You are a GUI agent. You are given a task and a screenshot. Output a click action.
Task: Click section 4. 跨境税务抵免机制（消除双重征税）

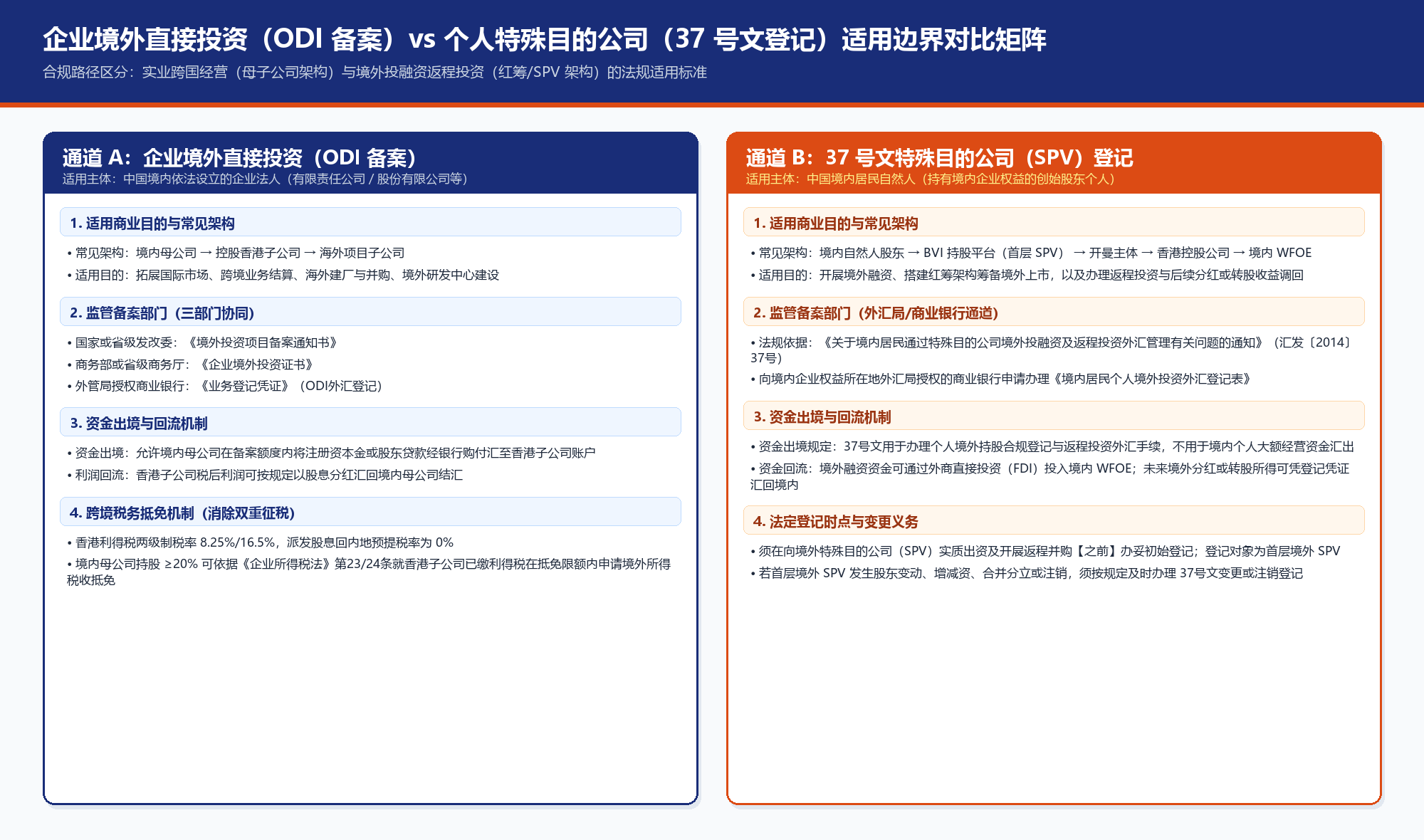(370, 512)
